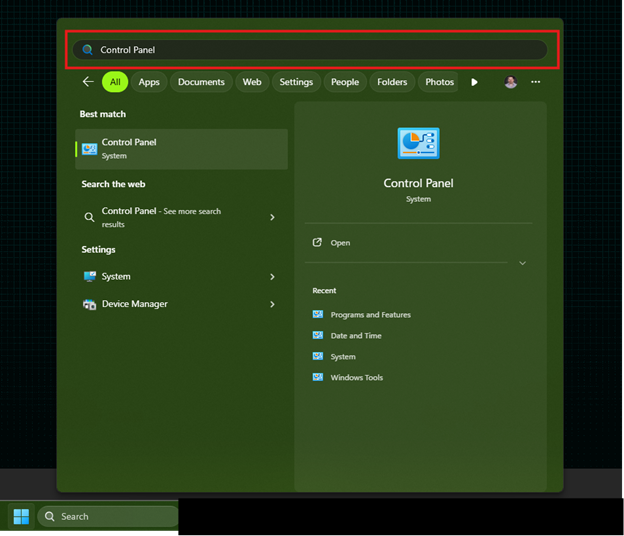Viewport: 624px width, 536px height.
Task: Open the user profile avatar
Action: 511,82
